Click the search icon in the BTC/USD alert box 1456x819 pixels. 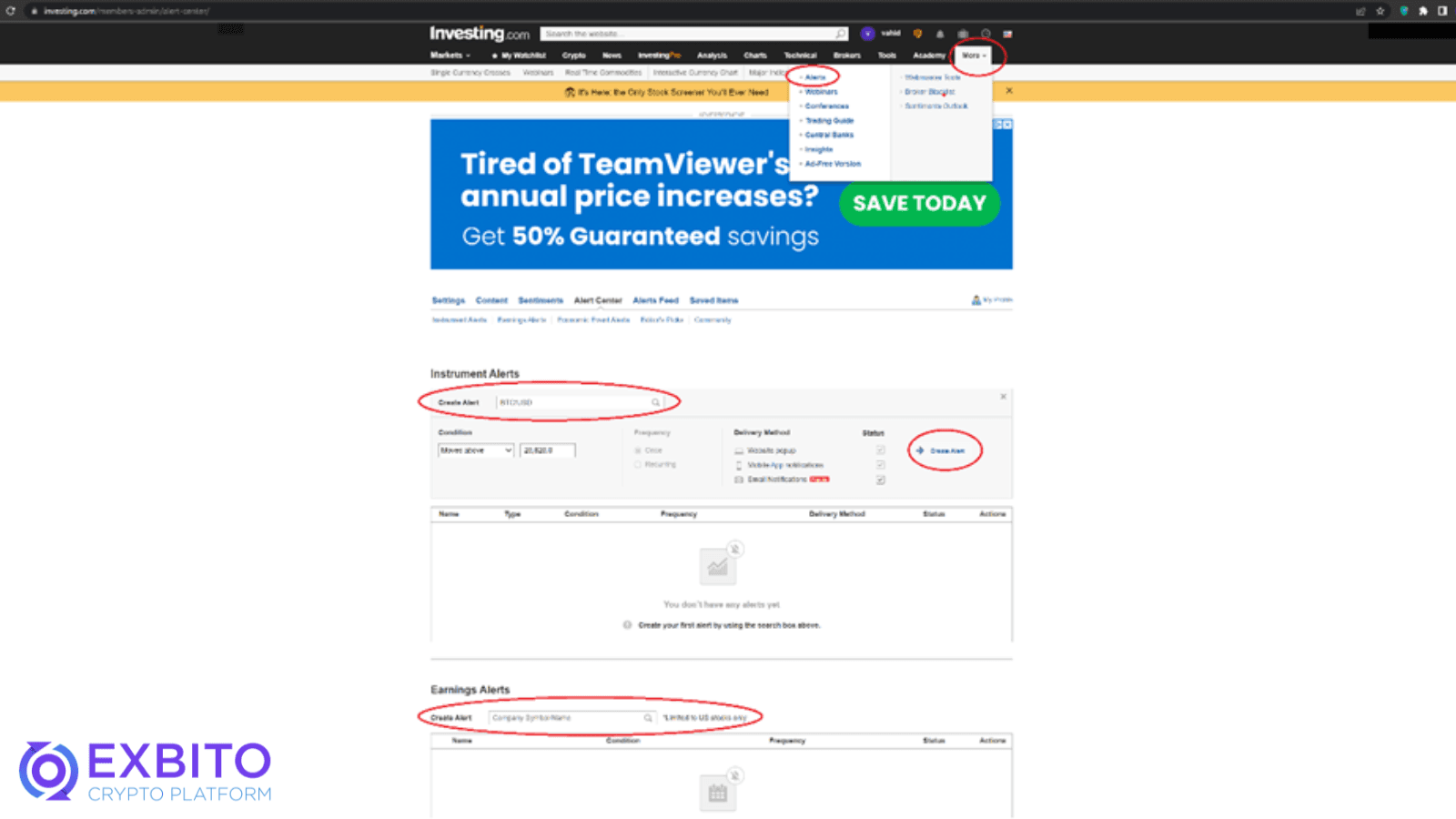coord(655,402)
